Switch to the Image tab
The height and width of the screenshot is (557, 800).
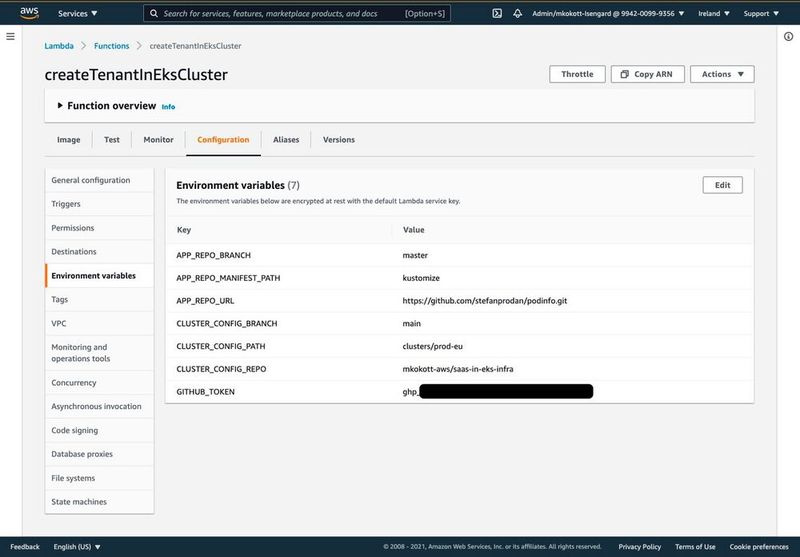(x=68, y=140)
